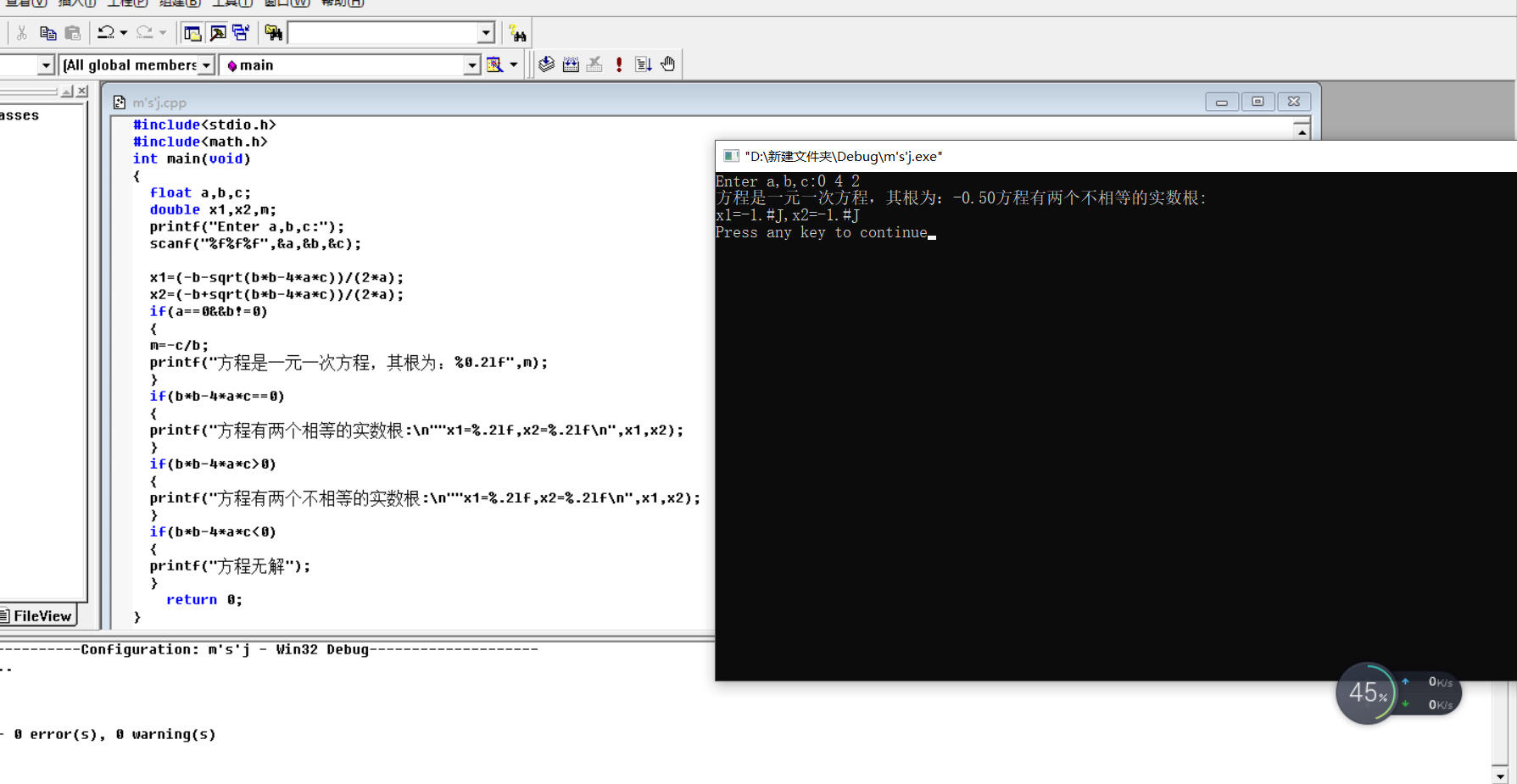Click the 'if(b*b-4*a*c>0)' line

click(213, 464)
